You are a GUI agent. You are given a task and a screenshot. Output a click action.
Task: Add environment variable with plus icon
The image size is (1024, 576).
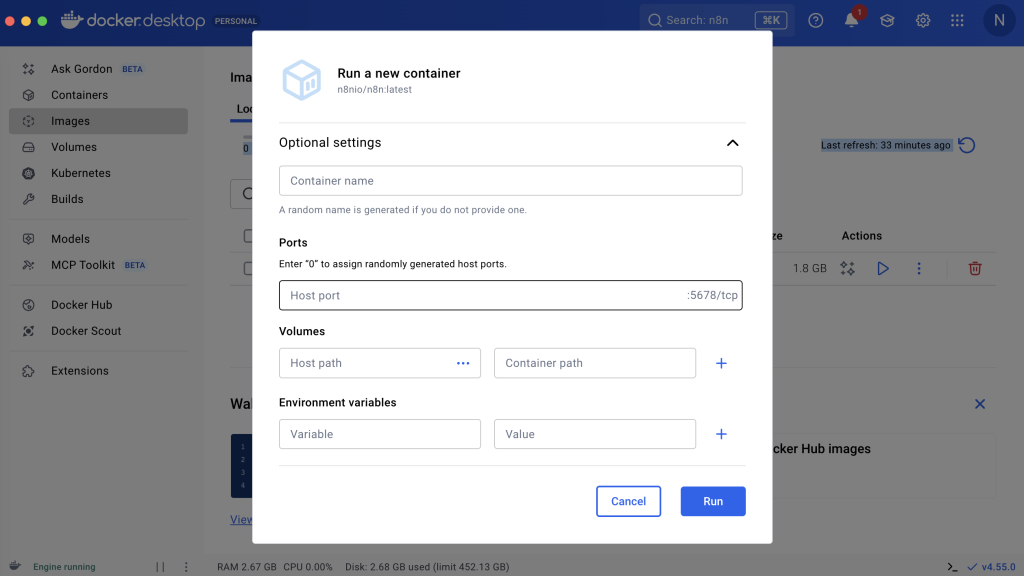tap(721, 434)
